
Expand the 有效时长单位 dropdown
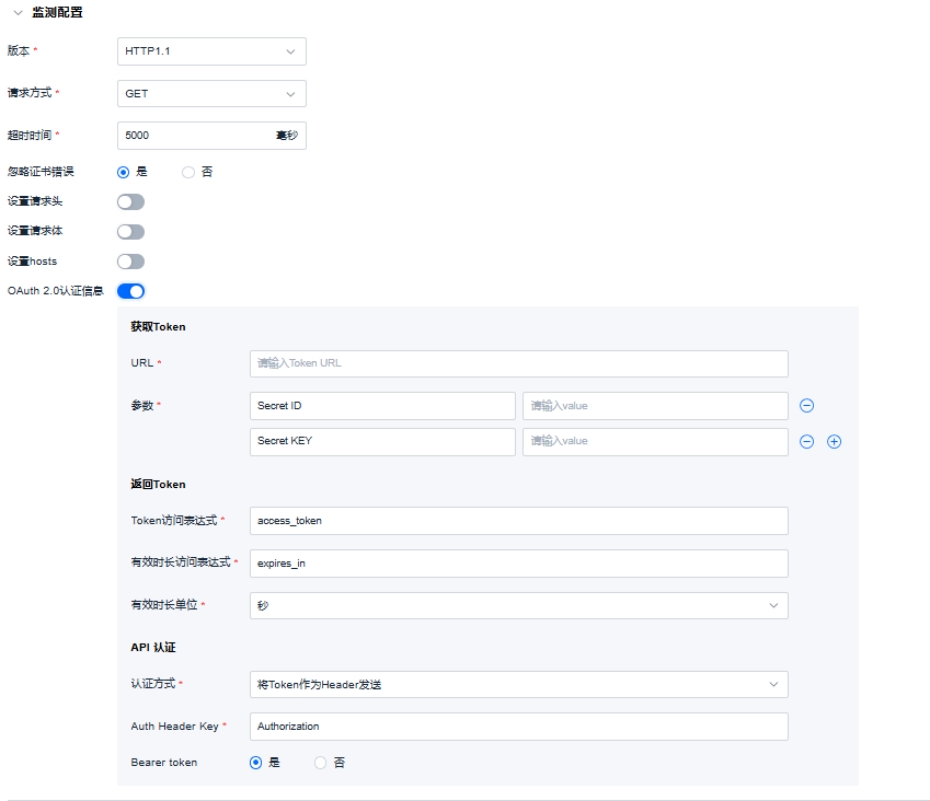pos(518,606)
